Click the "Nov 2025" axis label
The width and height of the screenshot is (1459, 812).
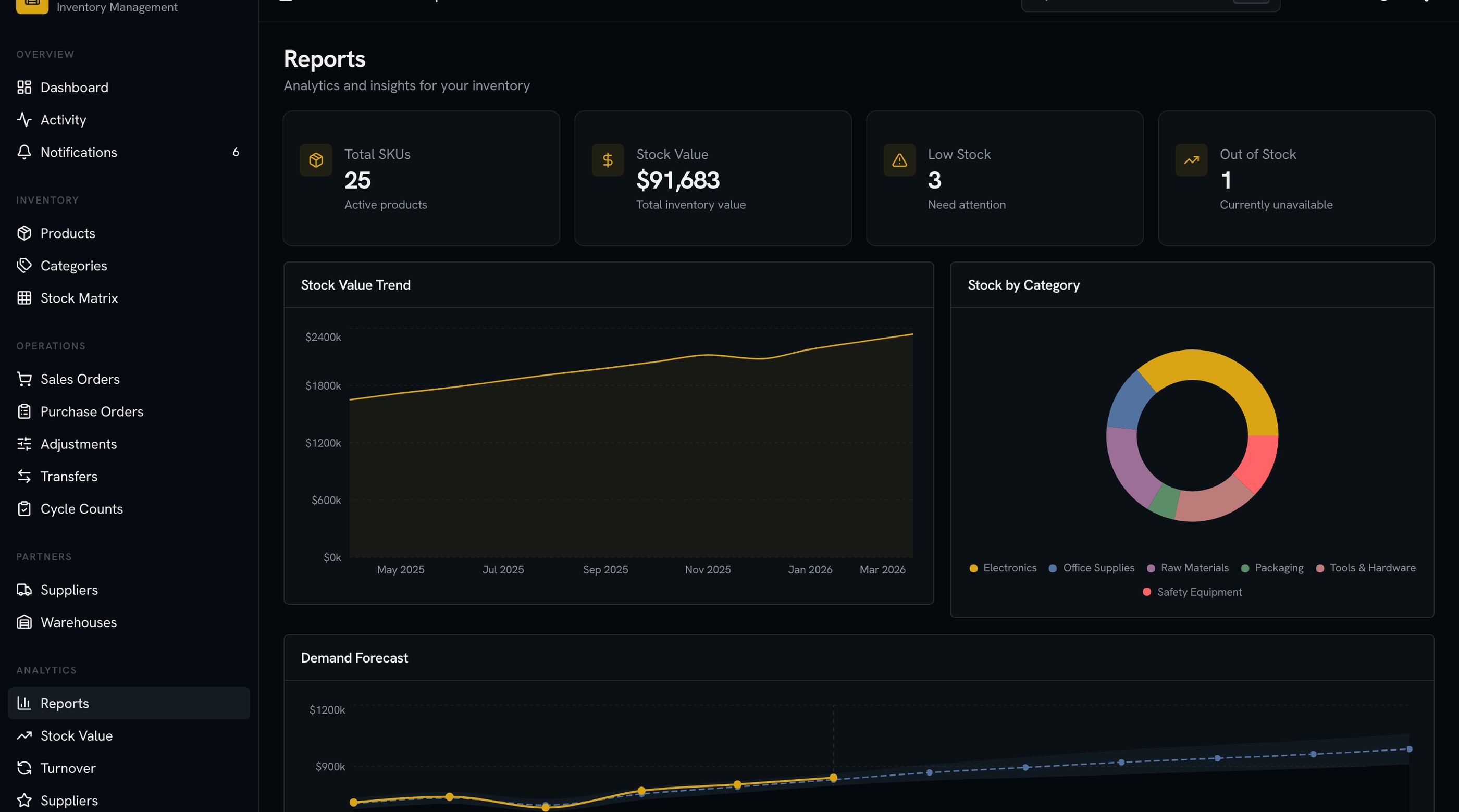[708, 570]
